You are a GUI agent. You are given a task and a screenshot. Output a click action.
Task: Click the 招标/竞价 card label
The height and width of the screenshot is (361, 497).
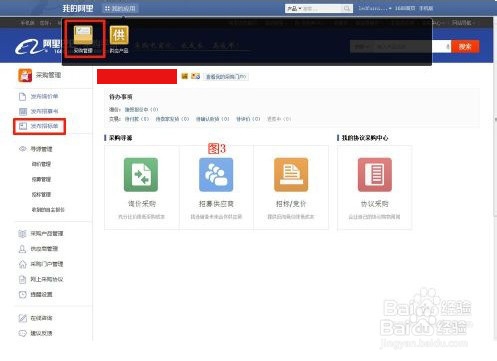(x=291, y=204)
